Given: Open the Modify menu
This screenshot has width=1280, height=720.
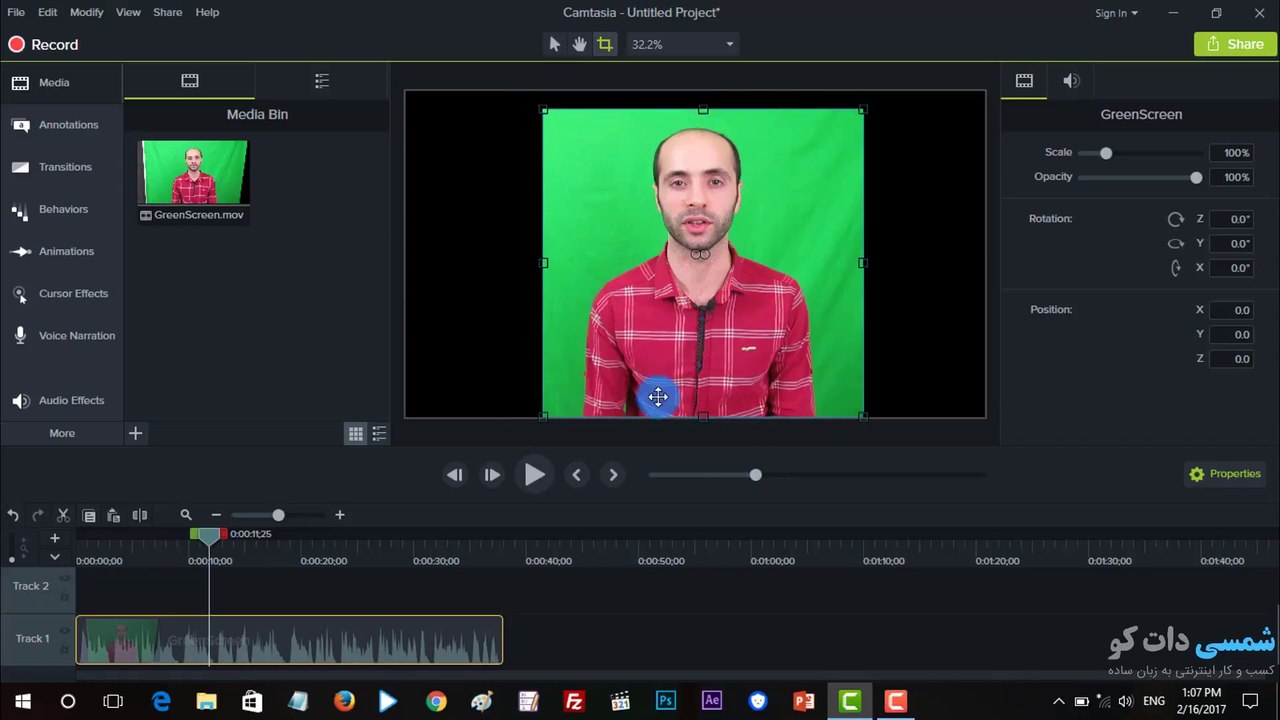Looking at the screenshot, I should (87, 12).
